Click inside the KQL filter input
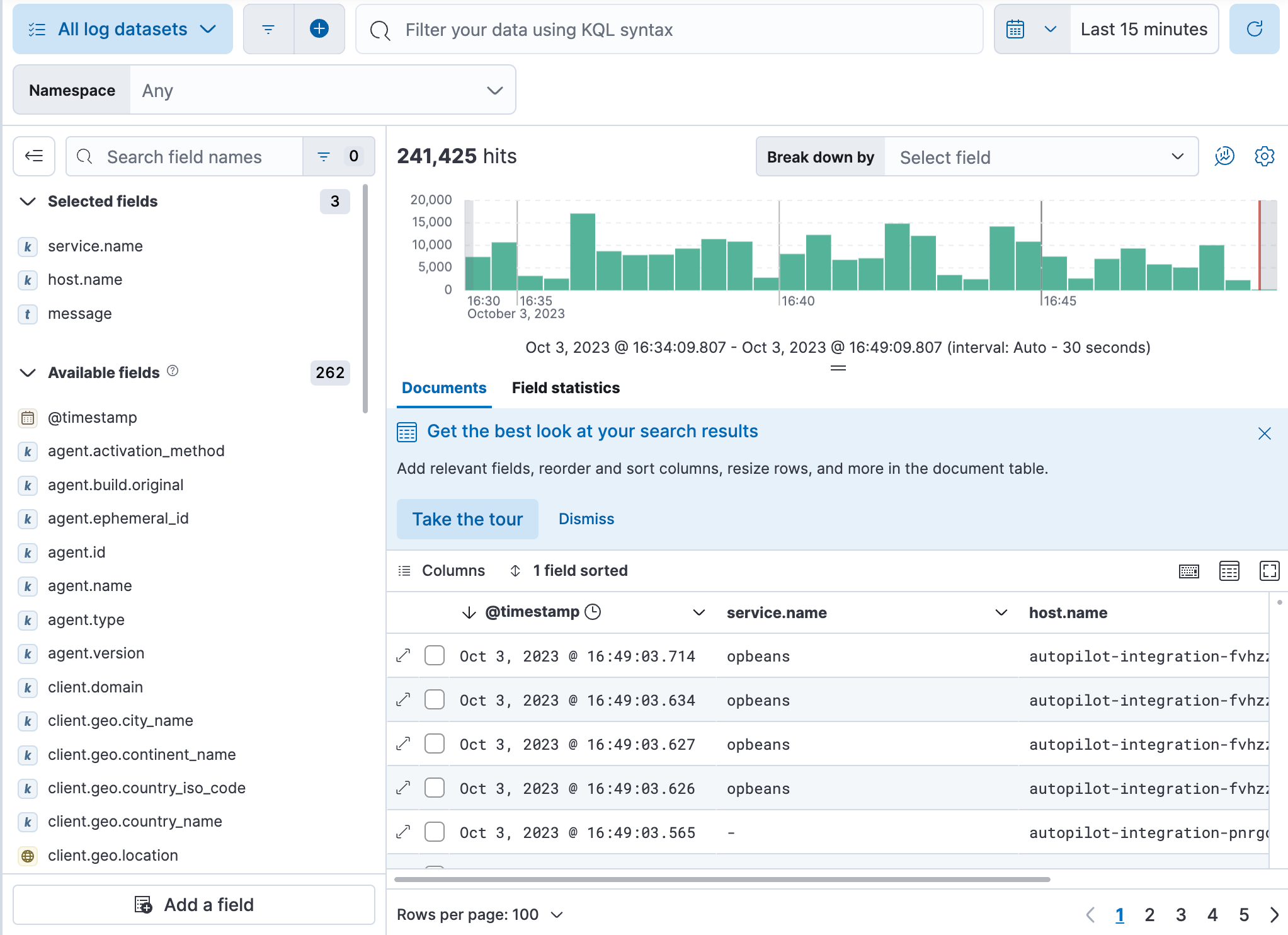1288x935 pixels. coord(668,29)
